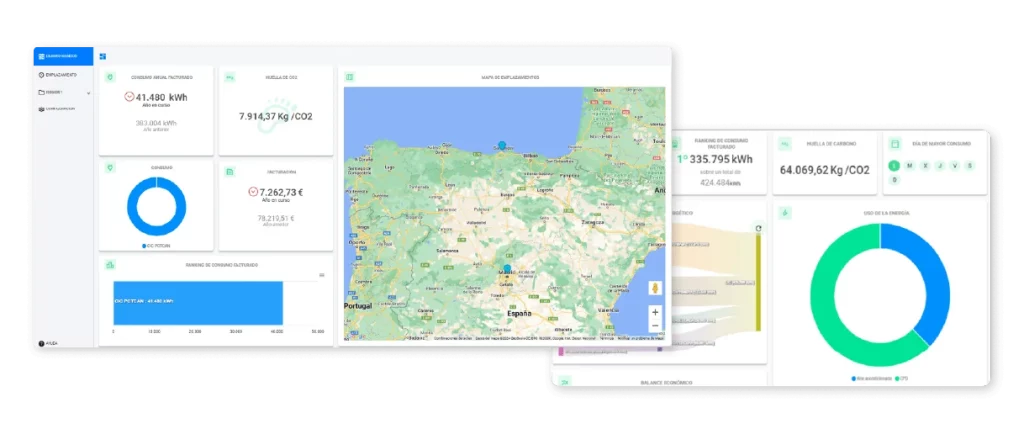The width and height of the screenshot is (1024, 434).
Task: Click the 383.004 kWh previous year value
Action: click(155, 123)
